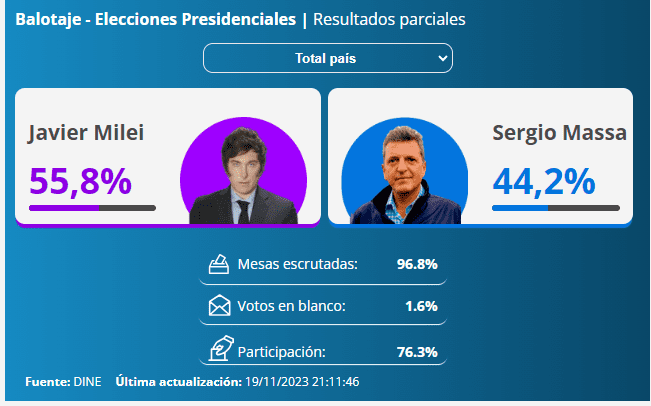Select the Participación label
This screenshot has height=406, width=651.
pos(282,351)
